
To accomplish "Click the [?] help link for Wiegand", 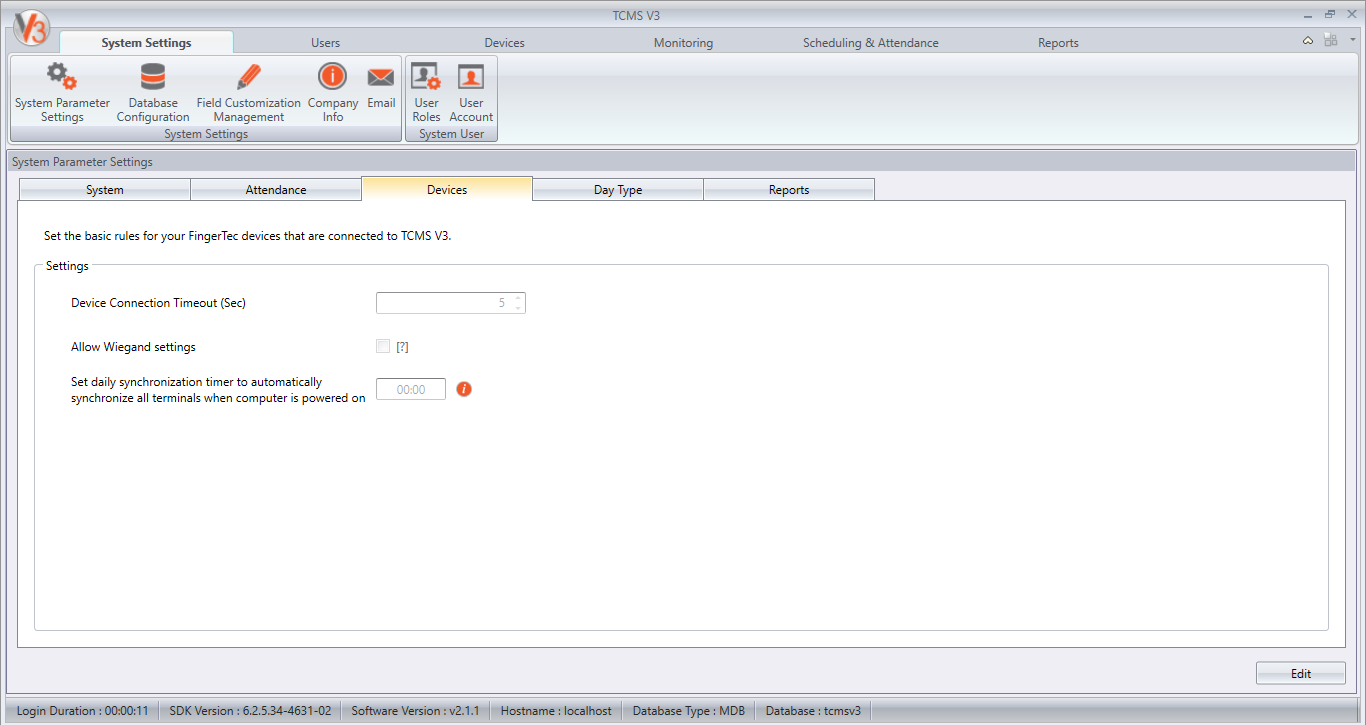I will click(403, 347).
